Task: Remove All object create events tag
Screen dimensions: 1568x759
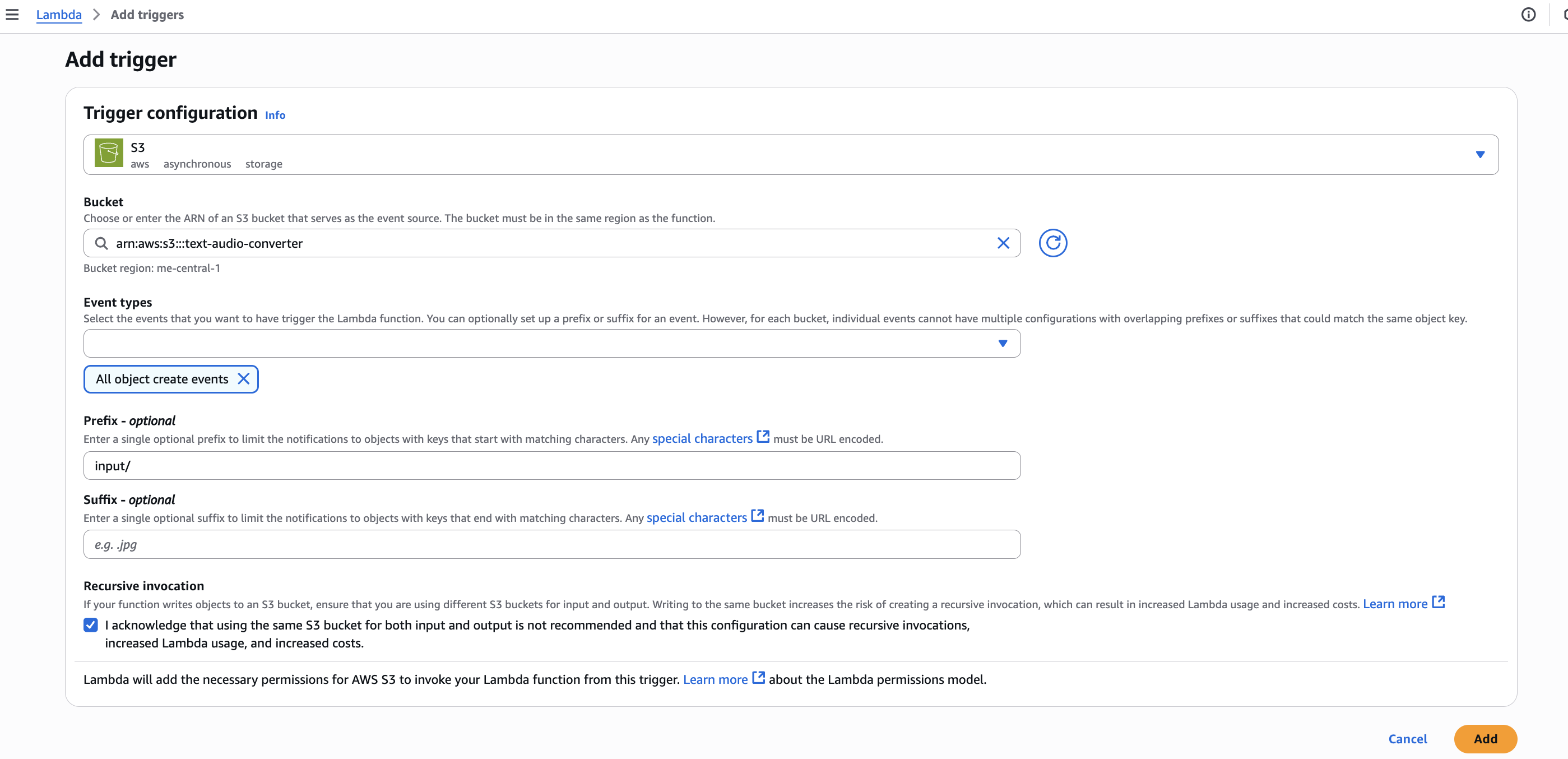Action: 243,379
